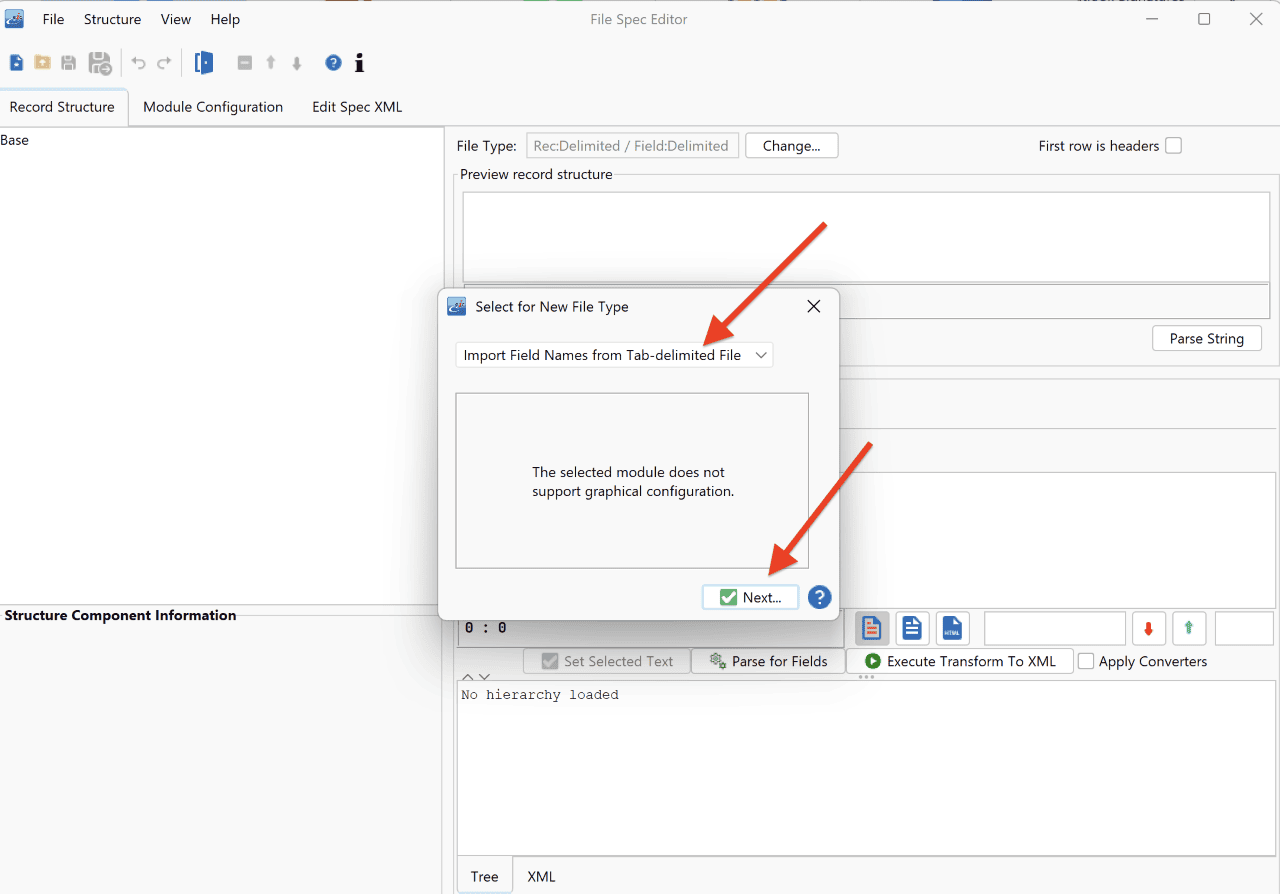Click the Structure Component Information heading

pyautogui.click(x=121, y=615)
